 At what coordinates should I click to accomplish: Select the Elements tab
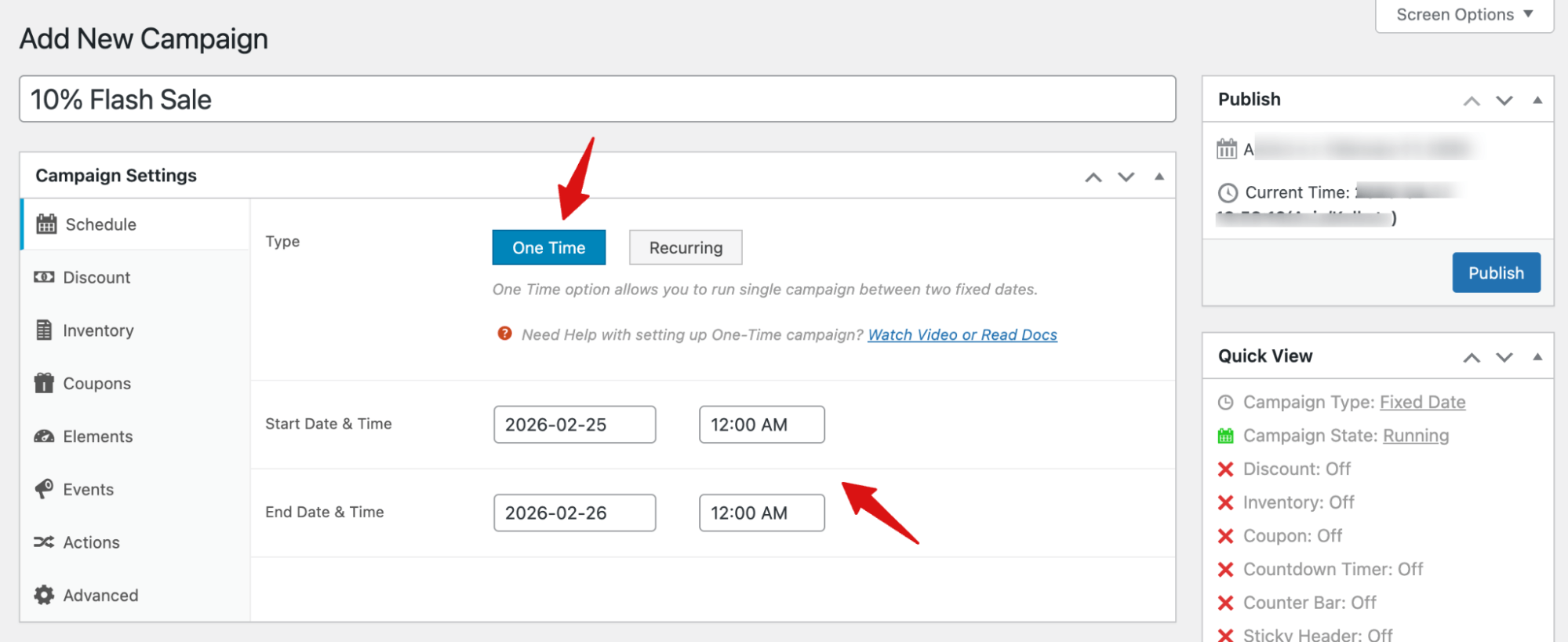pos(135,436)
